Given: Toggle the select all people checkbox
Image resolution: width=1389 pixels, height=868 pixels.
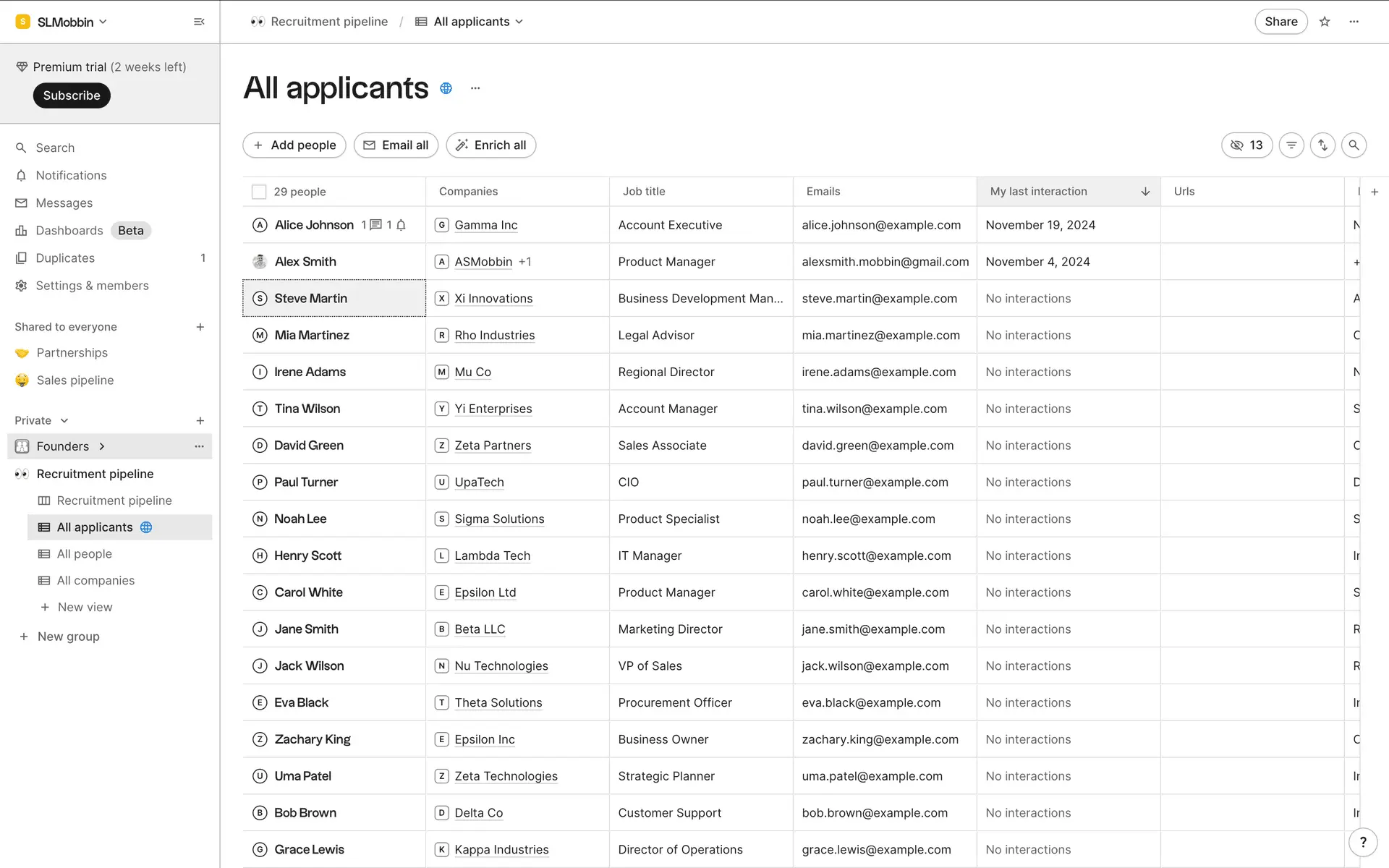Looking at the screenshot, I should tap(258, 192).
